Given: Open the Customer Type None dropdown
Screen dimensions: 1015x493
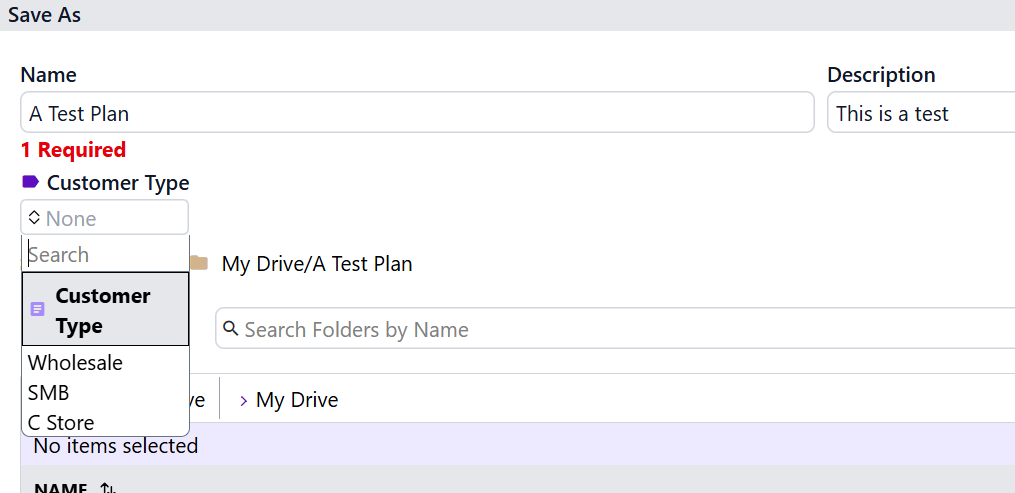Looking at the screenshot, I should tap(104, 218).
